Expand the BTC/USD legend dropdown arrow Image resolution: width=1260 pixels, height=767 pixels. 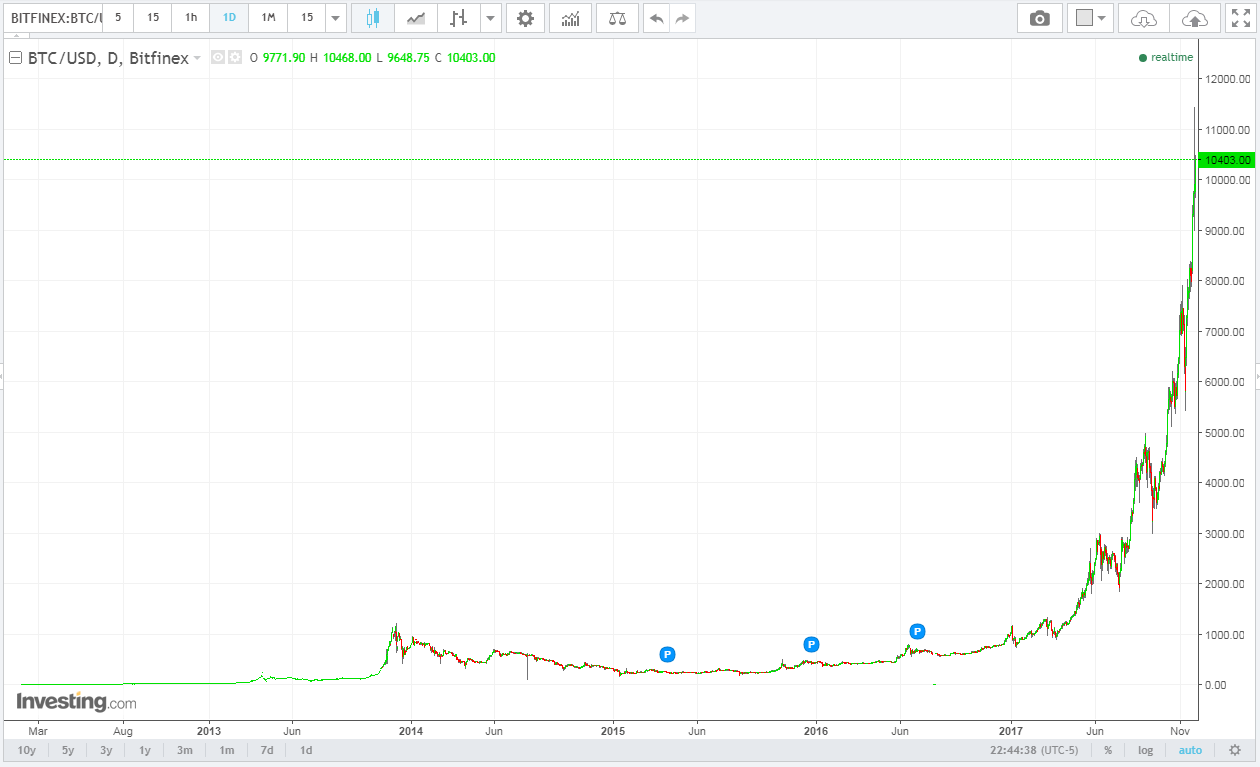197,58
